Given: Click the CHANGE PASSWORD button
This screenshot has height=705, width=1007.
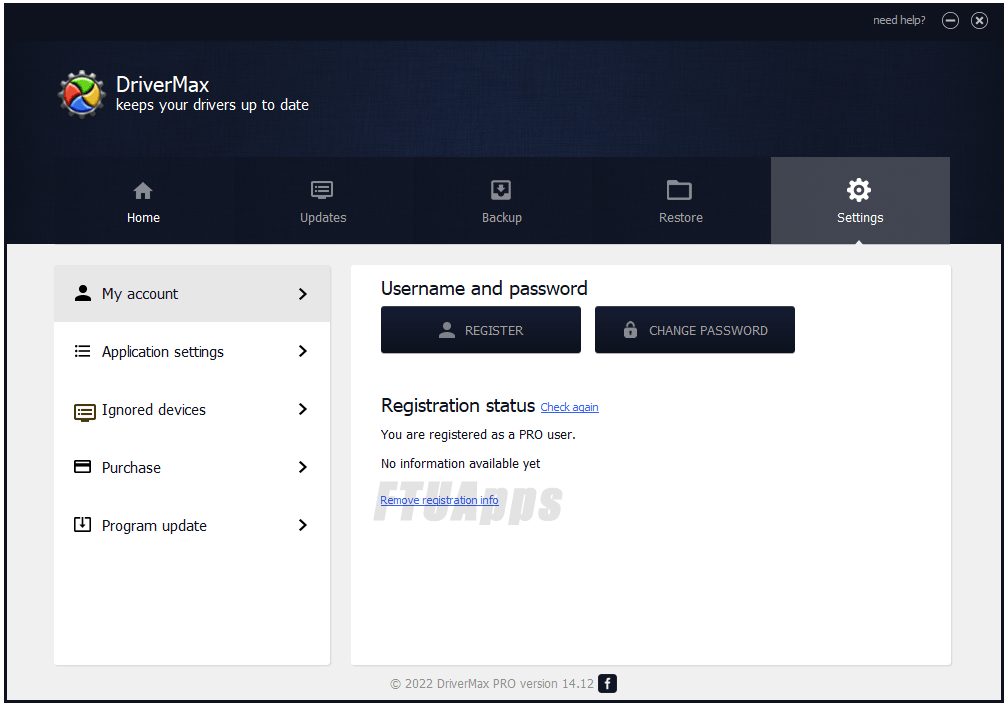Looking at the screenshot, I should (x=695, y=330).
